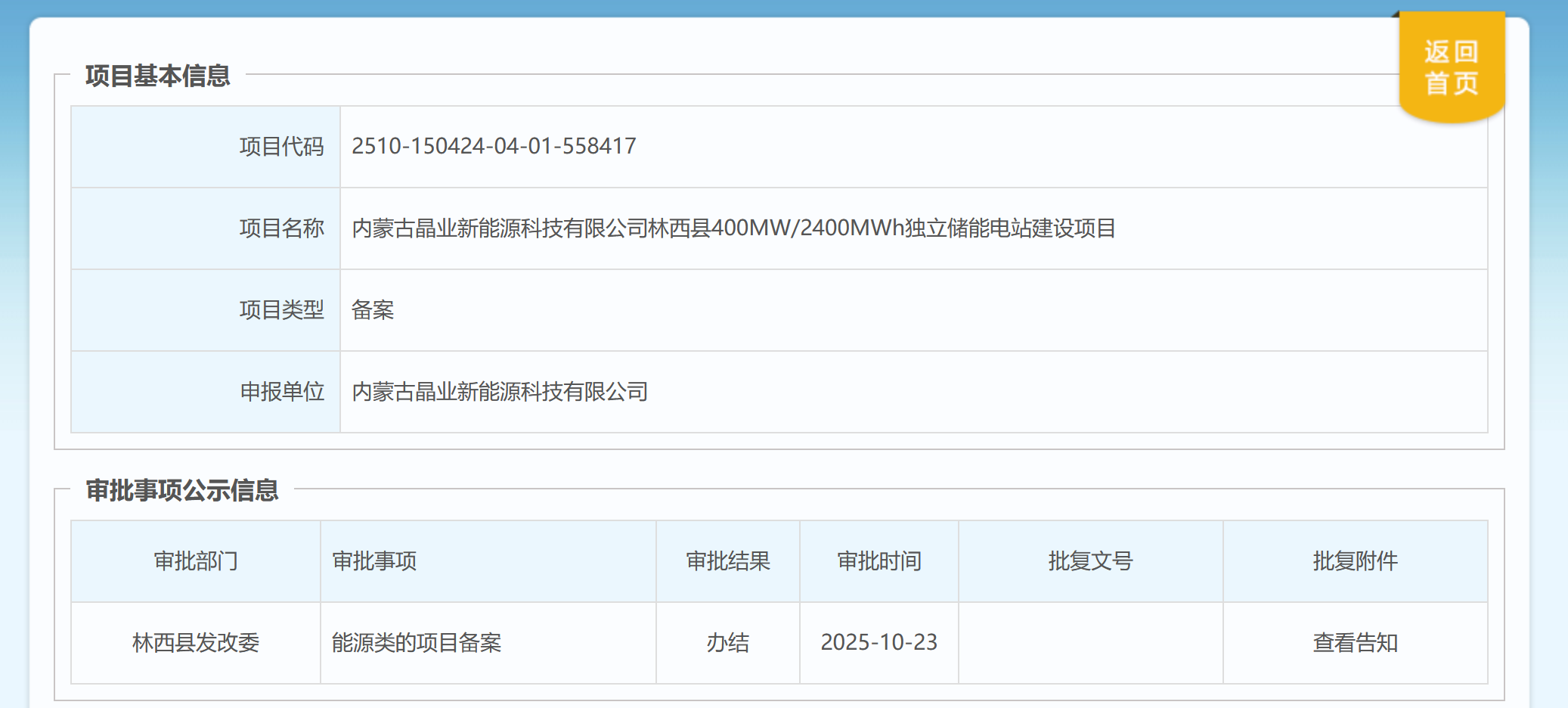Select the 能源类的项目备案 approval item cell
1568x708 pixels.
[417, 643]
